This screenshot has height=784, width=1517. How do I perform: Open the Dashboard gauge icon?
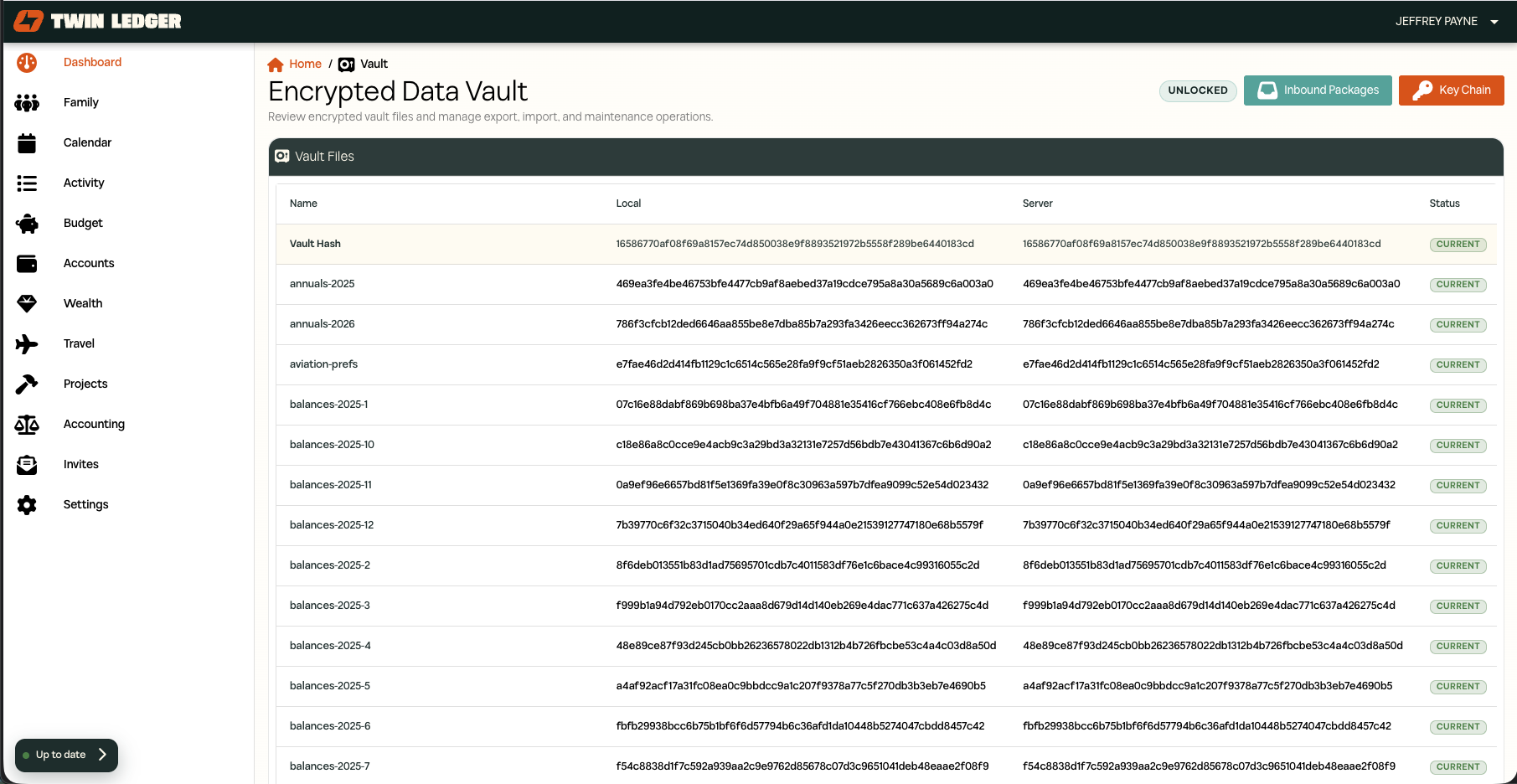(27, 63)
